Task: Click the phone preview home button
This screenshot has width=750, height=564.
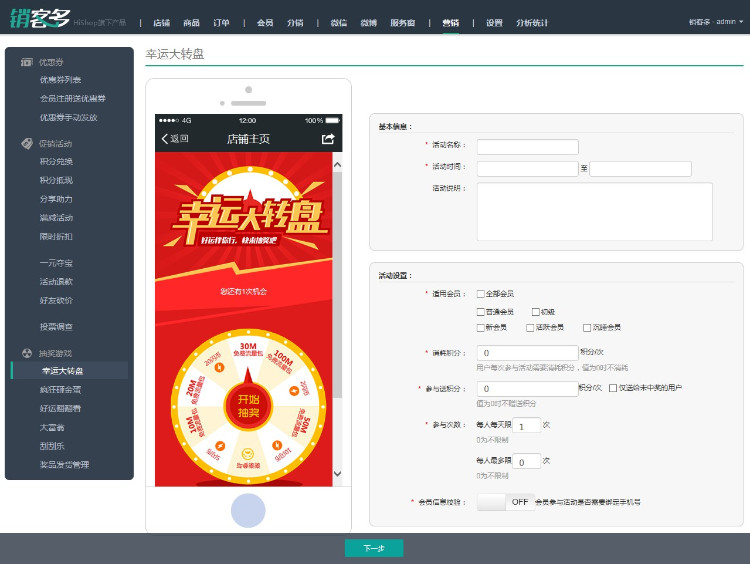Action: [248, 510]
